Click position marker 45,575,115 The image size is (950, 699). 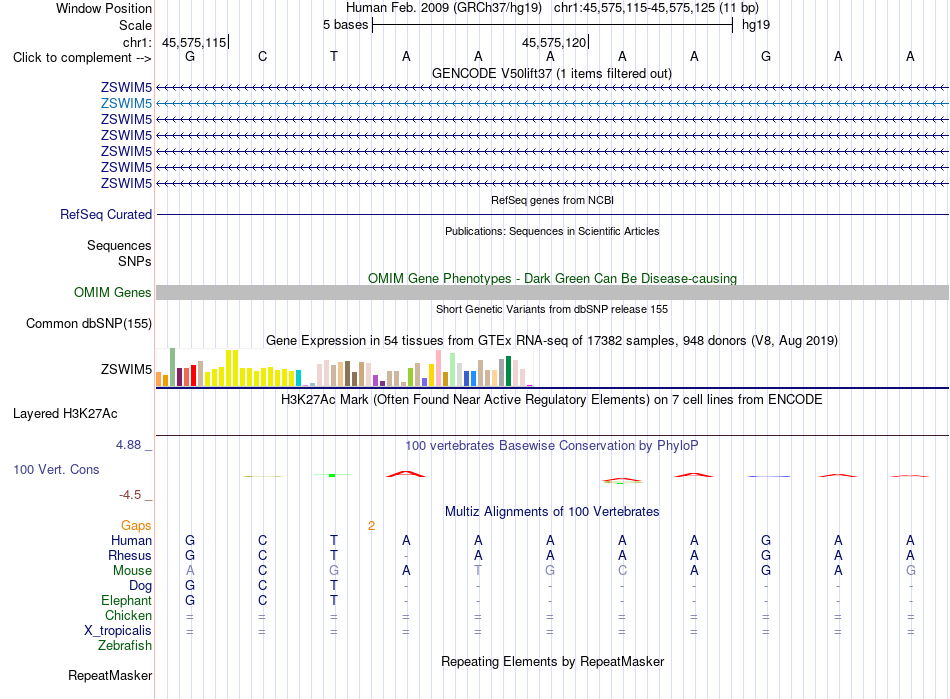194,42
